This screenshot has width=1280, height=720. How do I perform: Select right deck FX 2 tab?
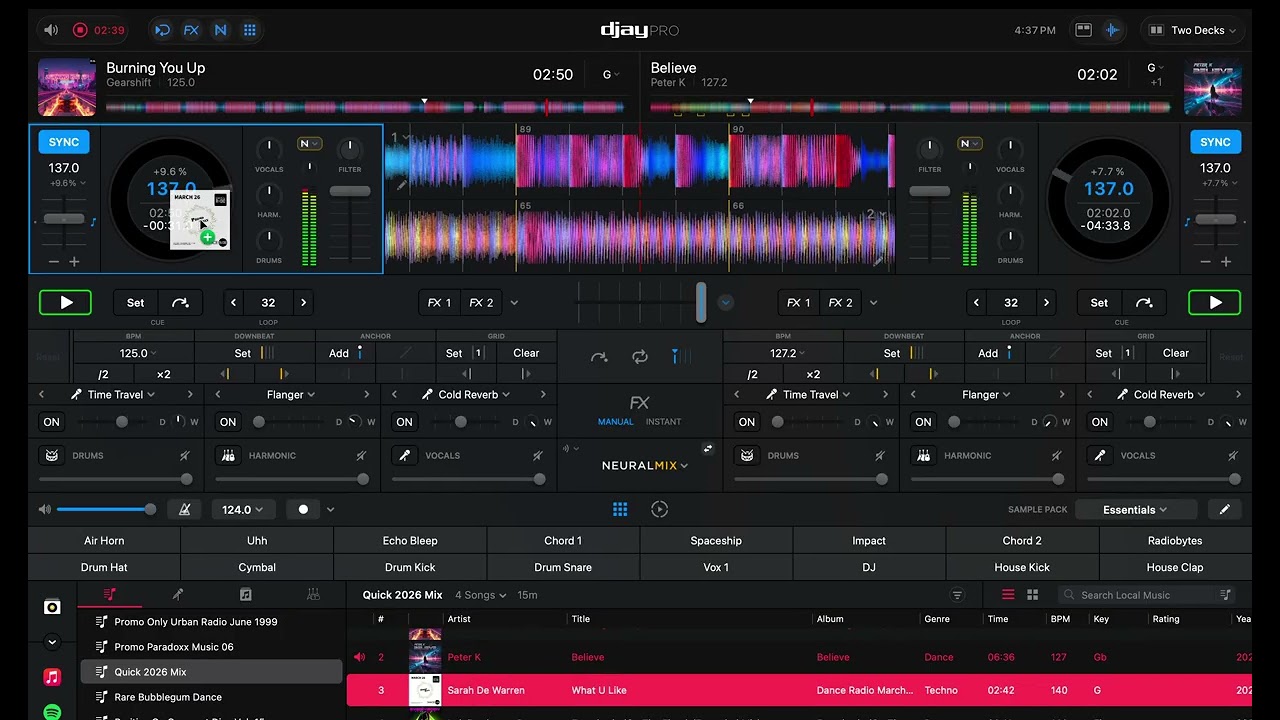click(x=840, y=302)
